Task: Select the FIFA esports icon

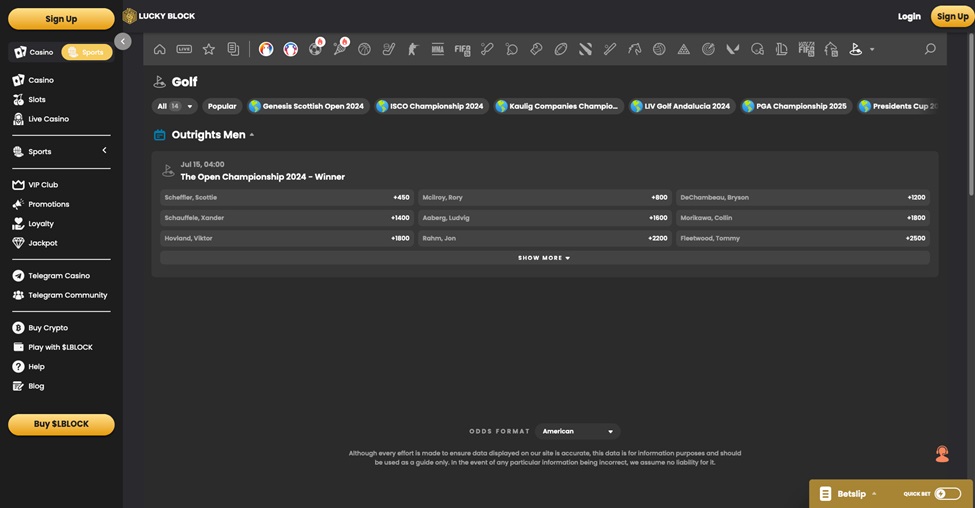Action: coord(462,49)
